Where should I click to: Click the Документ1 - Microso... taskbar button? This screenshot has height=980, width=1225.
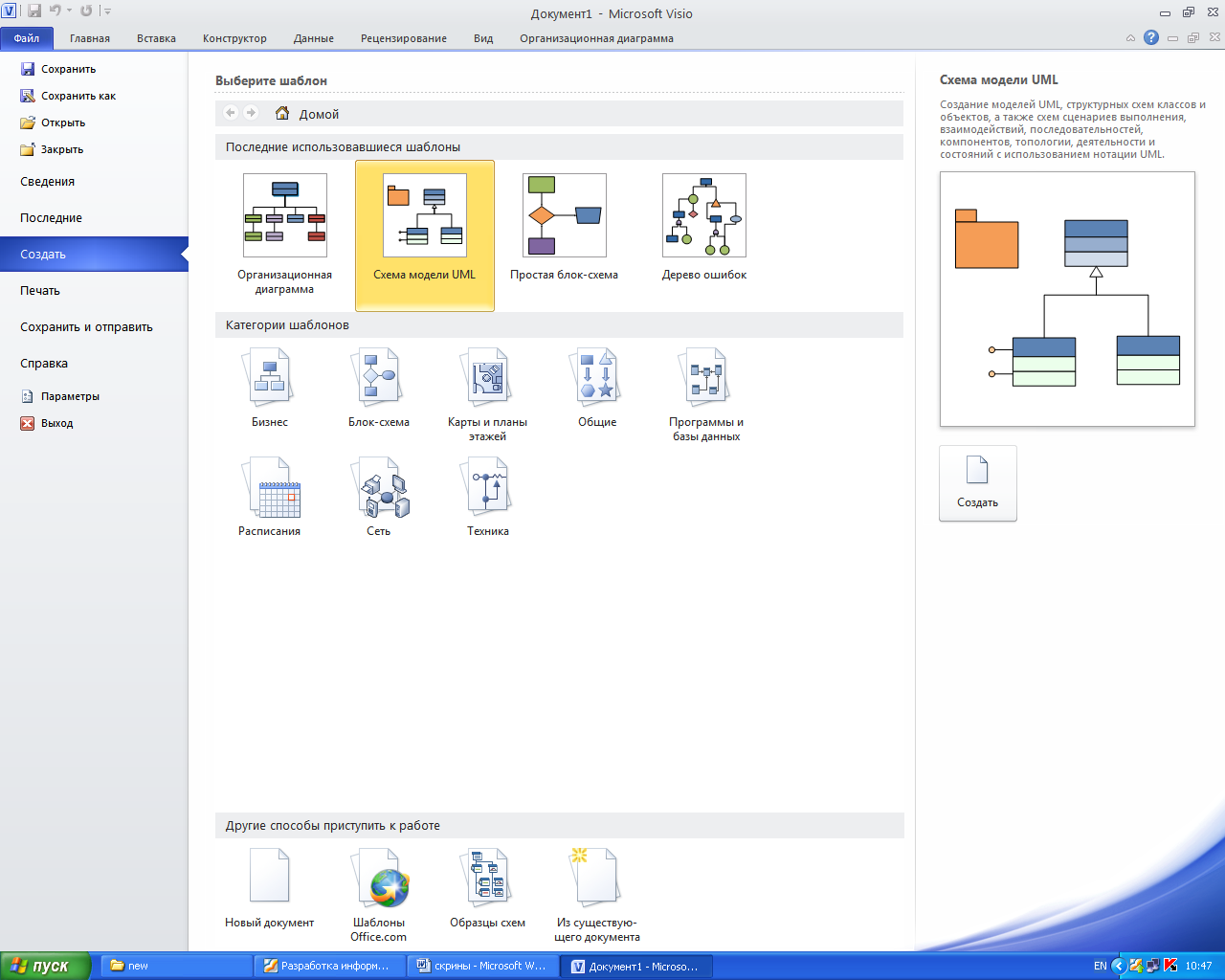[637, 966]
